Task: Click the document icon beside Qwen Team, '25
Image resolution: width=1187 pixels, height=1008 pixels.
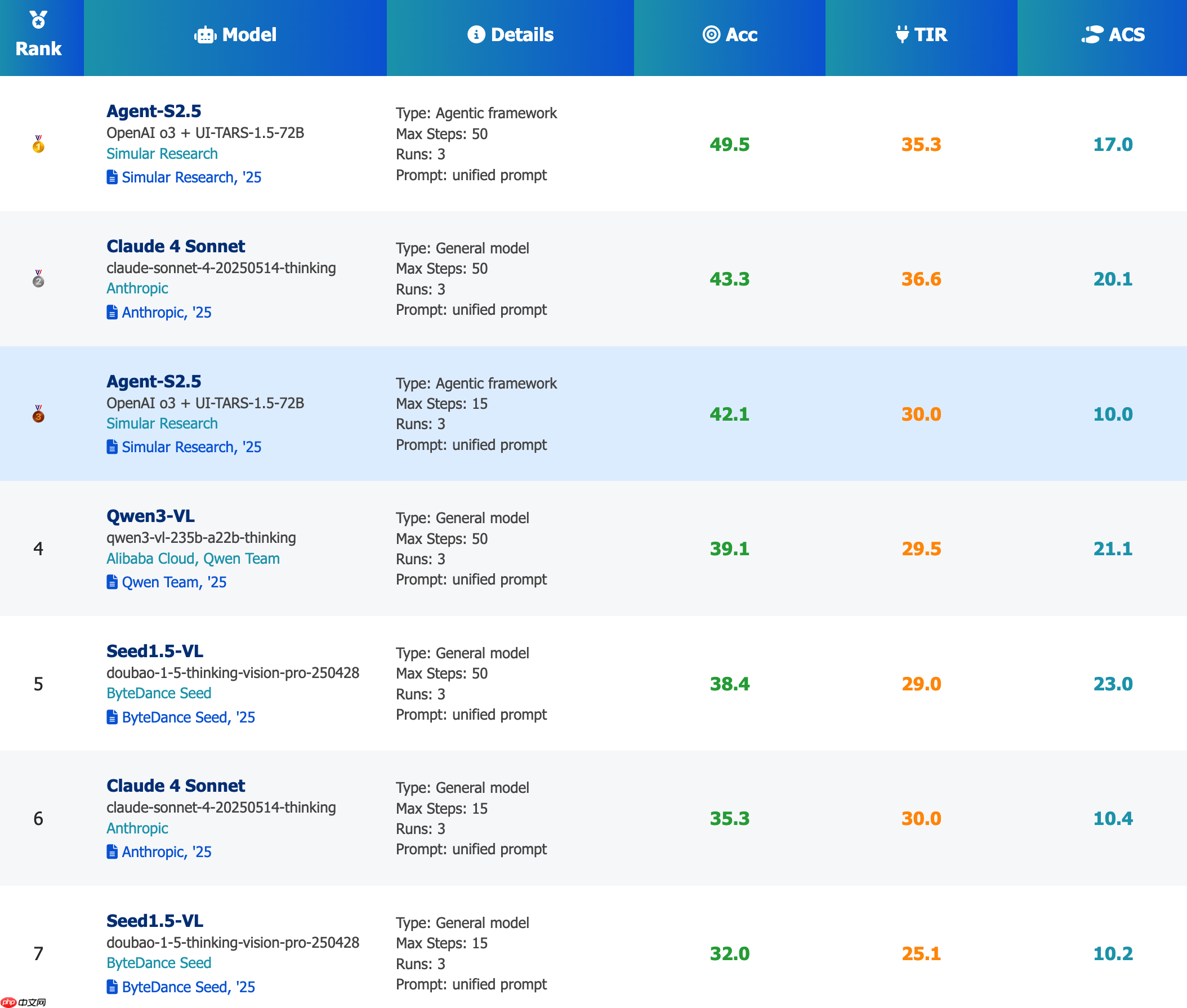Action: [x=112, y=582]
